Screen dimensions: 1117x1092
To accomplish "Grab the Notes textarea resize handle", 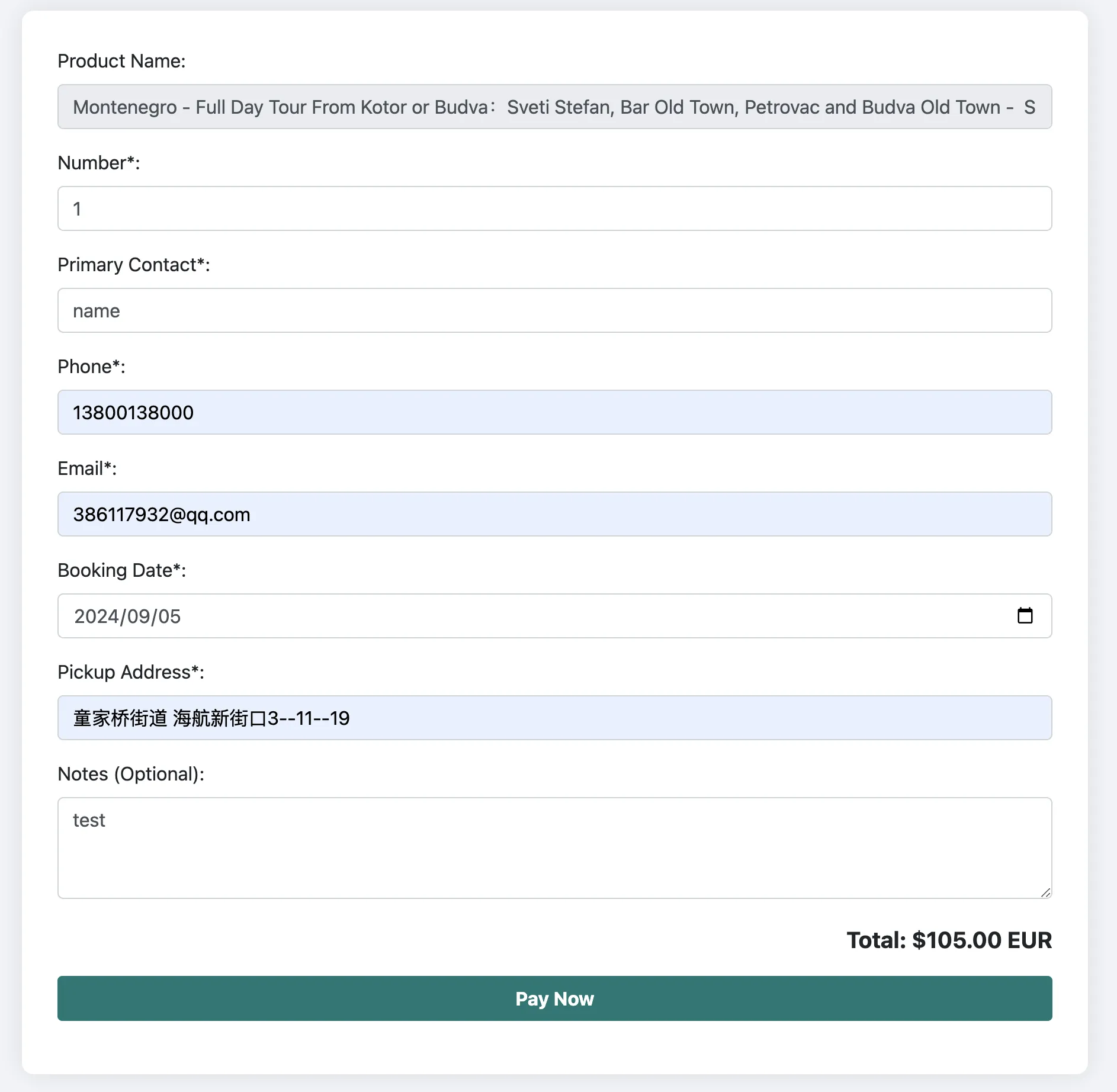I will pyautogui.click(x=1045, y=892).
